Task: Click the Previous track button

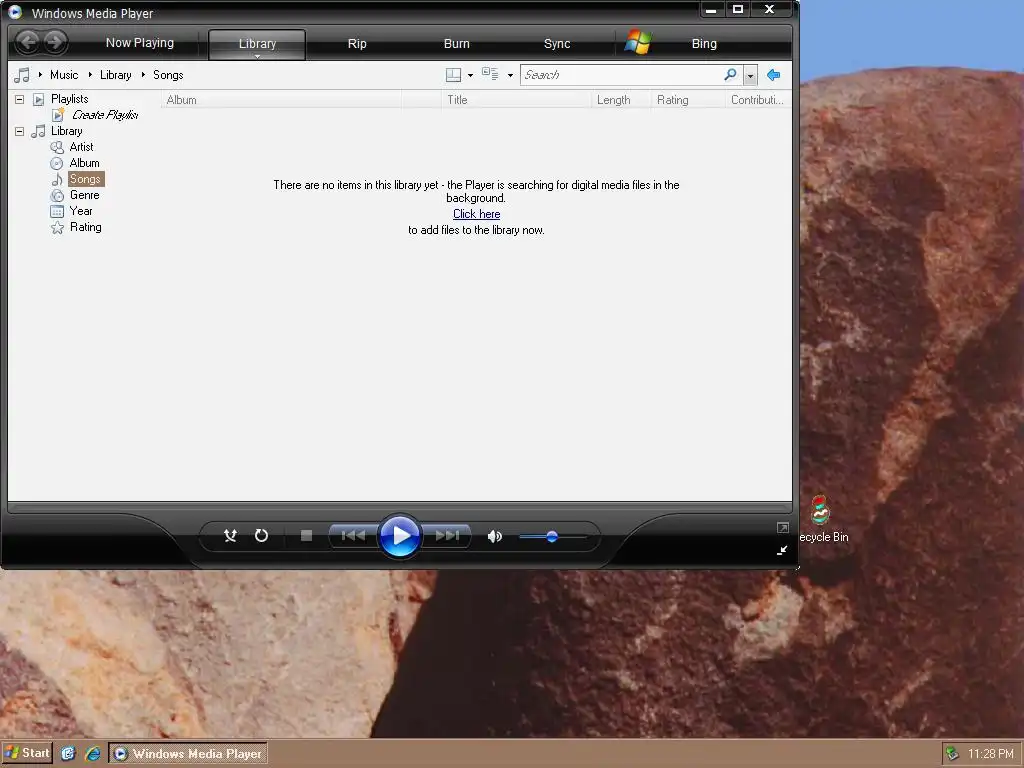Action: (x=353, y=536)
